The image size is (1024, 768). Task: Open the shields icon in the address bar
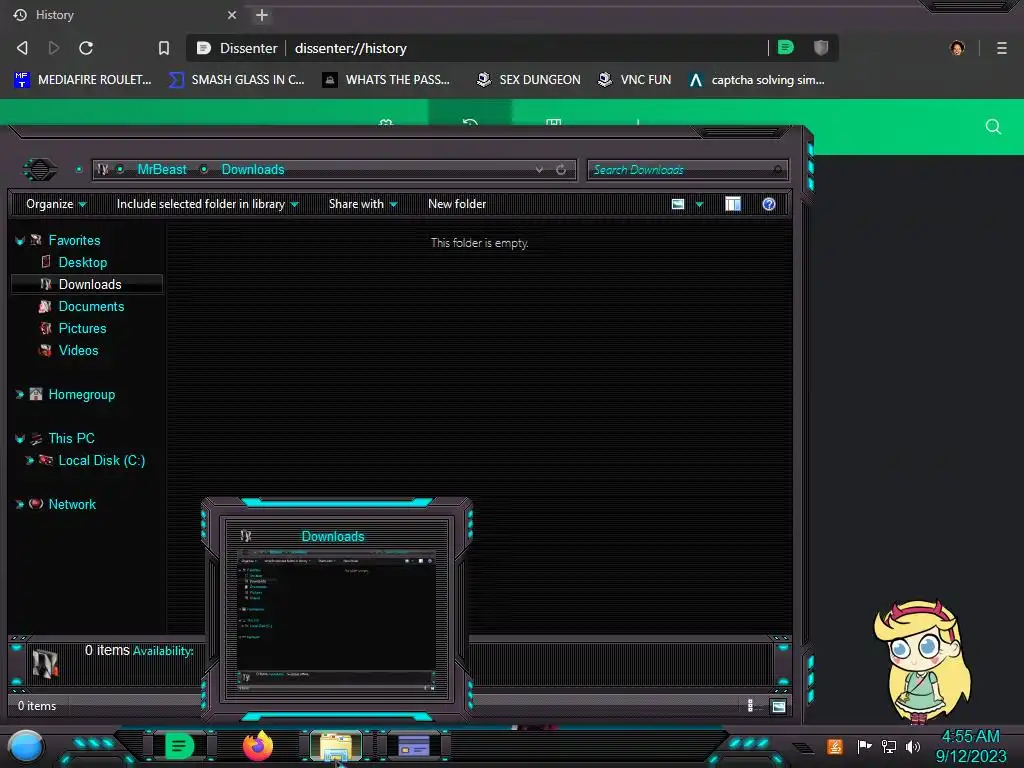(821, 47)
